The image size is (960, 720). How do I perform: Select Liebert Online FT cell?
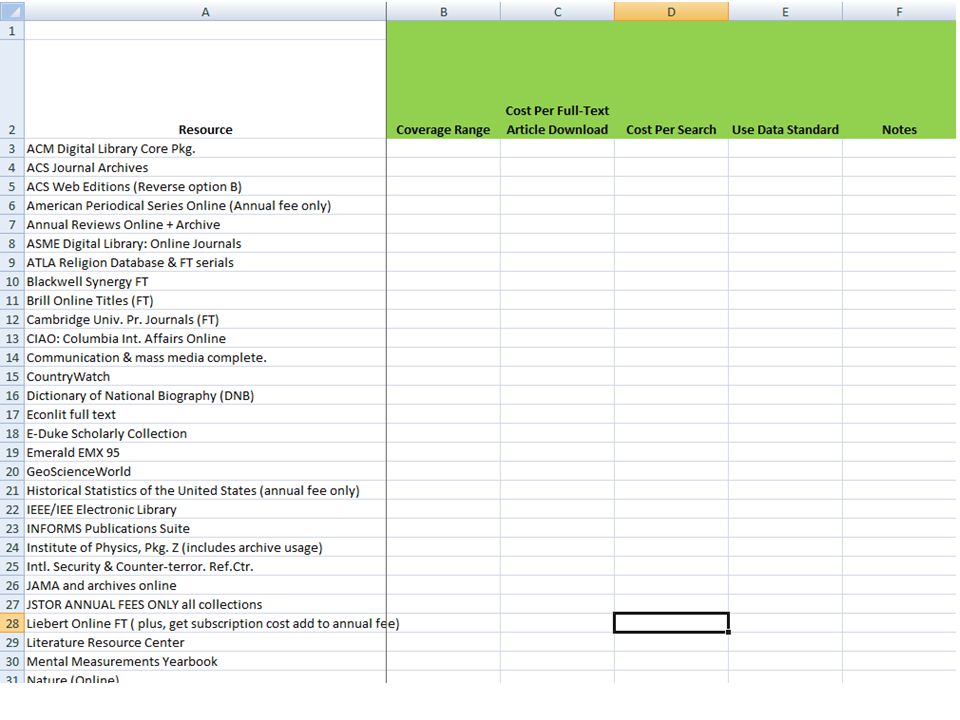pyautogui.click(x=205, y=623)
